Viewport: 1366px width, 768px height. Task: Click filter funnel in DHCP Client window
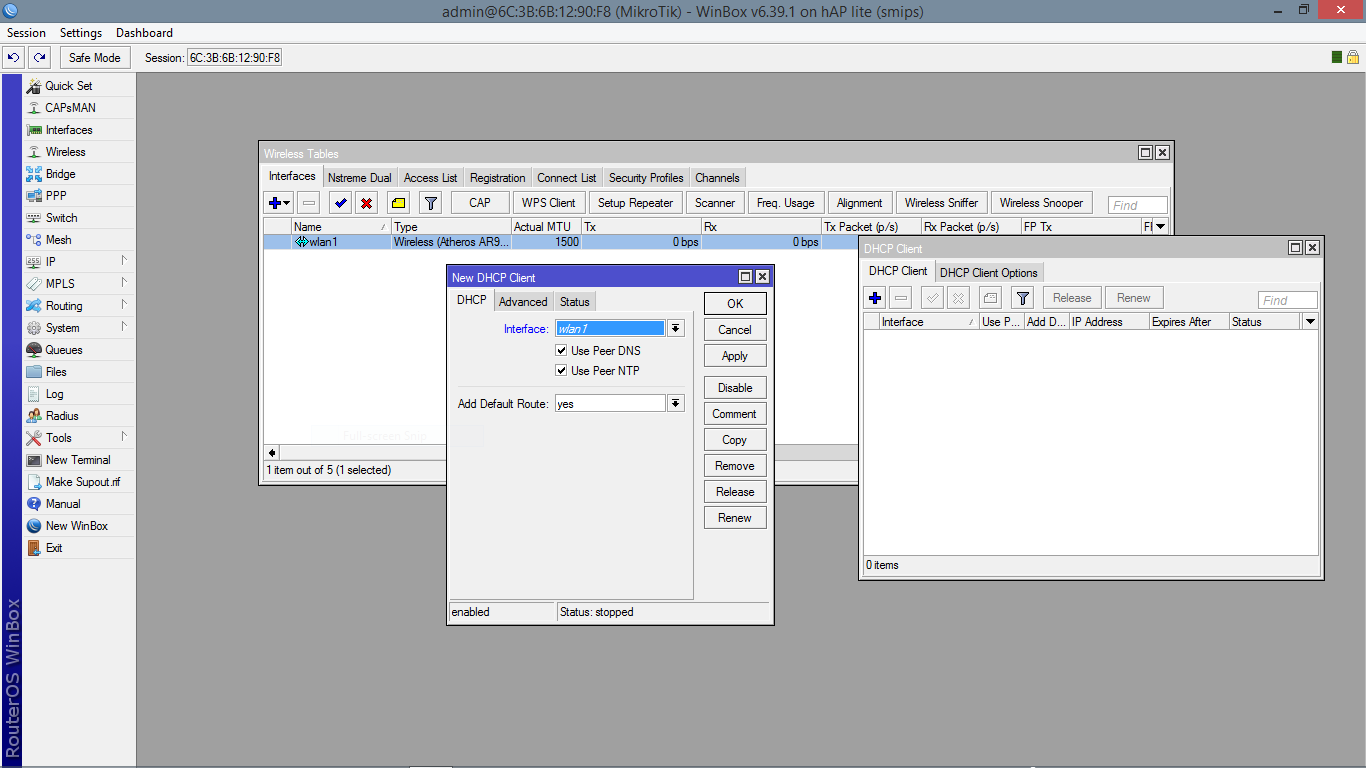1022,298
